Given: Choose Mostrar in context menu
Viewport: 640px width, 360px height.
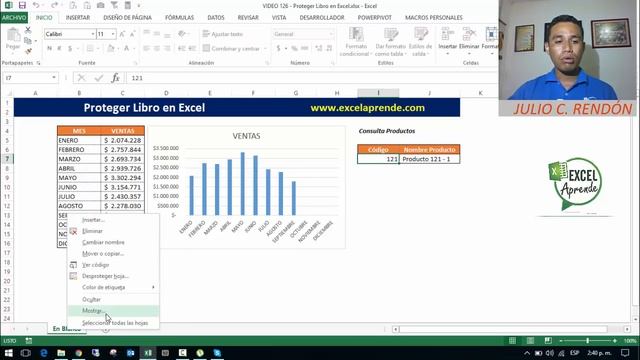Looking at the screenshot, I should (x=113, y=311).
